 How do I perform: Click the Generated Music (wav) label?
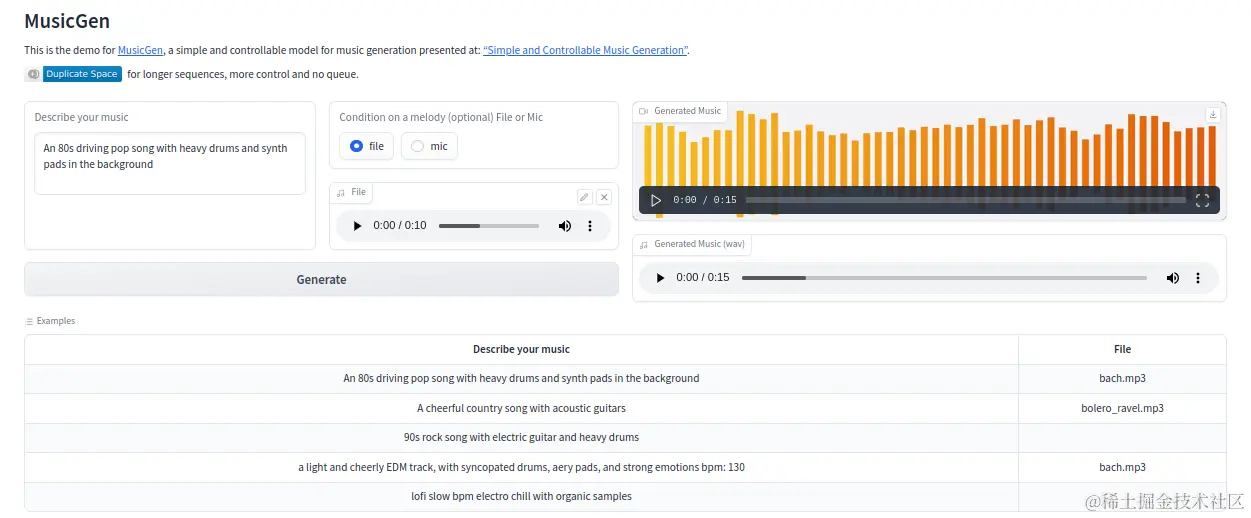692,244
